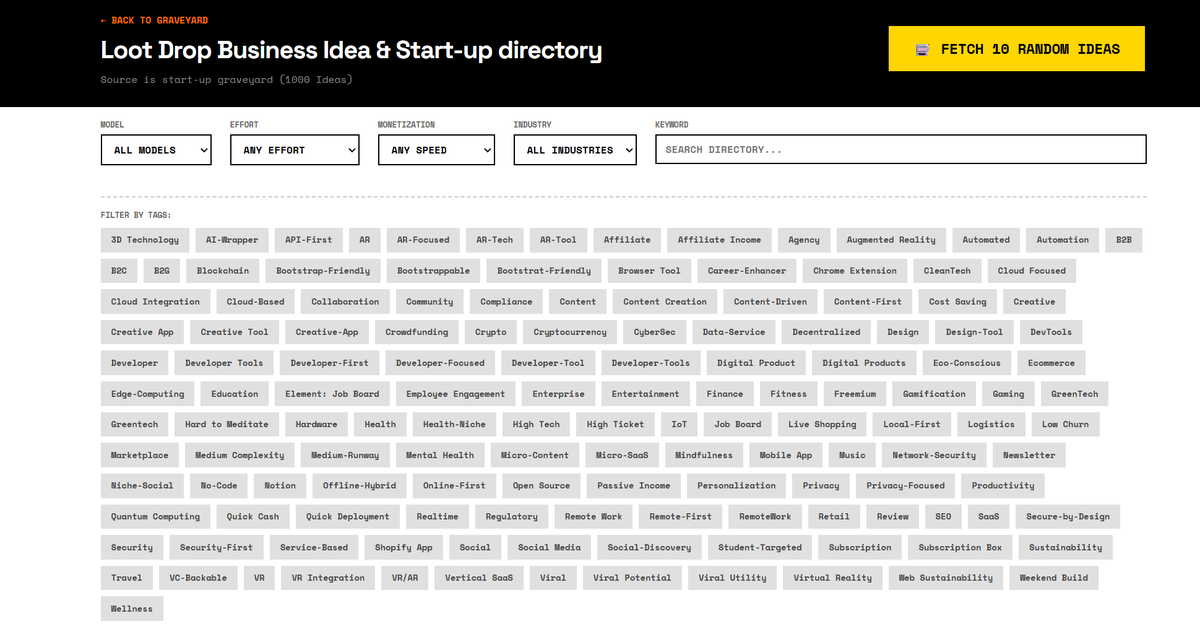This screenshot has width=1200, height=629.
Task: Click the Micro-SaaS tag
Action: point(622,455)
